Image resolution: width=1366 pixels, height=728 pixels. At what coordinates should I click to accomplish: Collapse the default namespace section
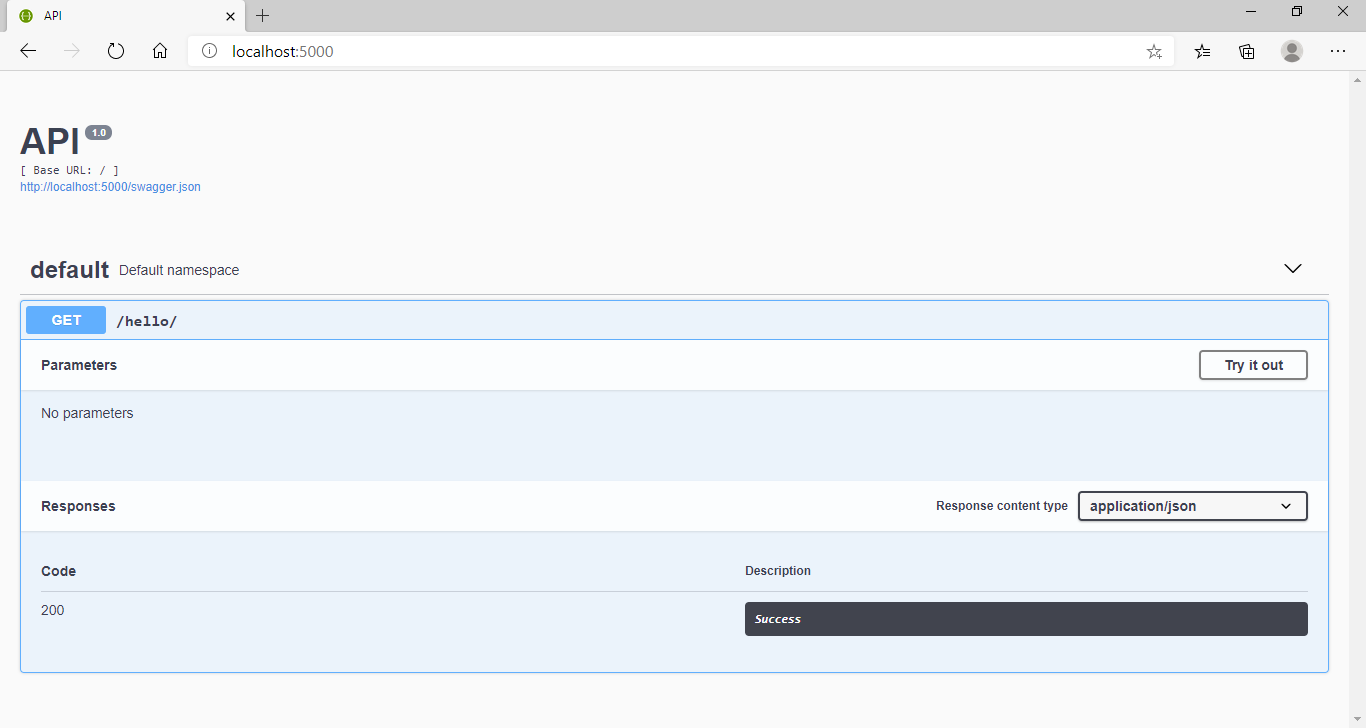[x=1292, y=269]
